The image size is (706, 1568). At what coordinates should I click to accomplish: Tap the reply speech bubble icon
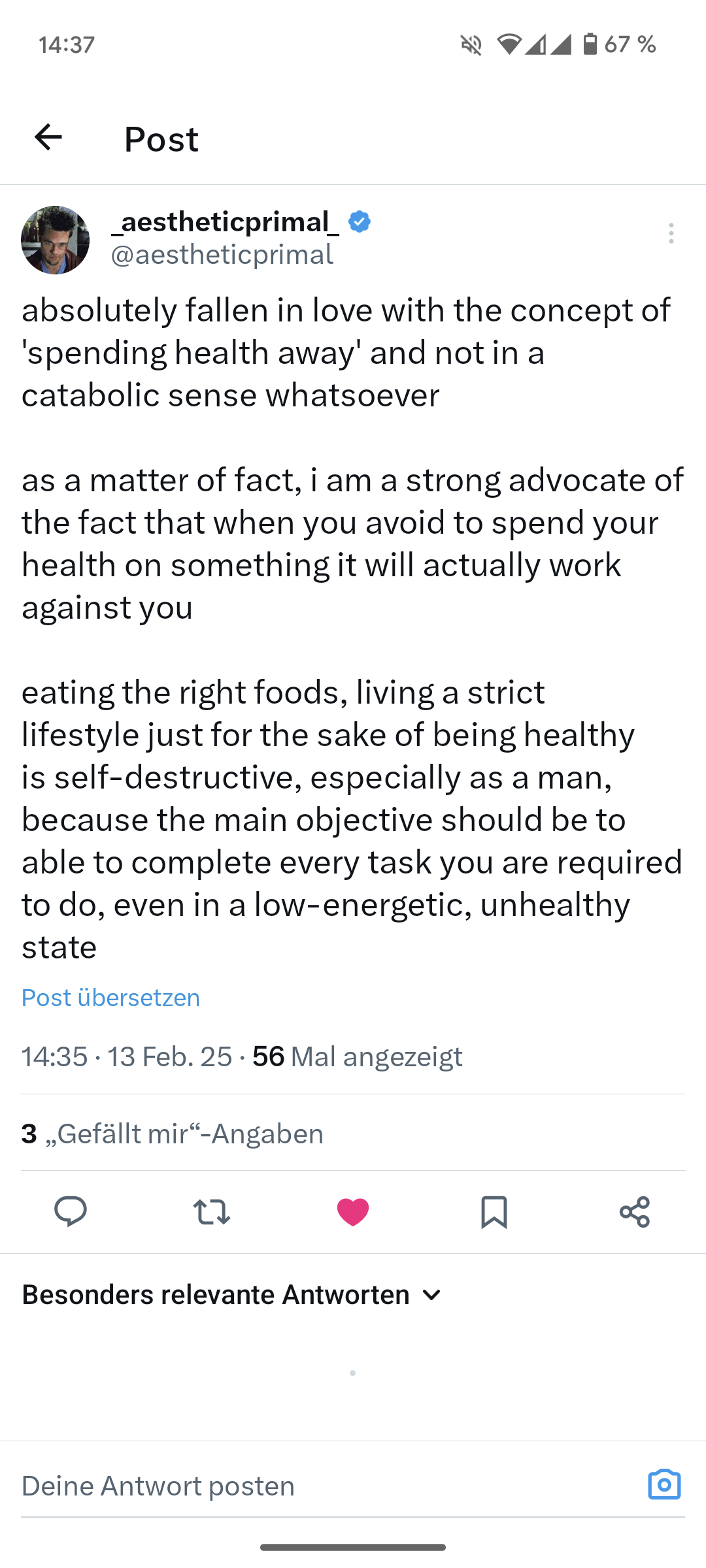(71, 1211)
